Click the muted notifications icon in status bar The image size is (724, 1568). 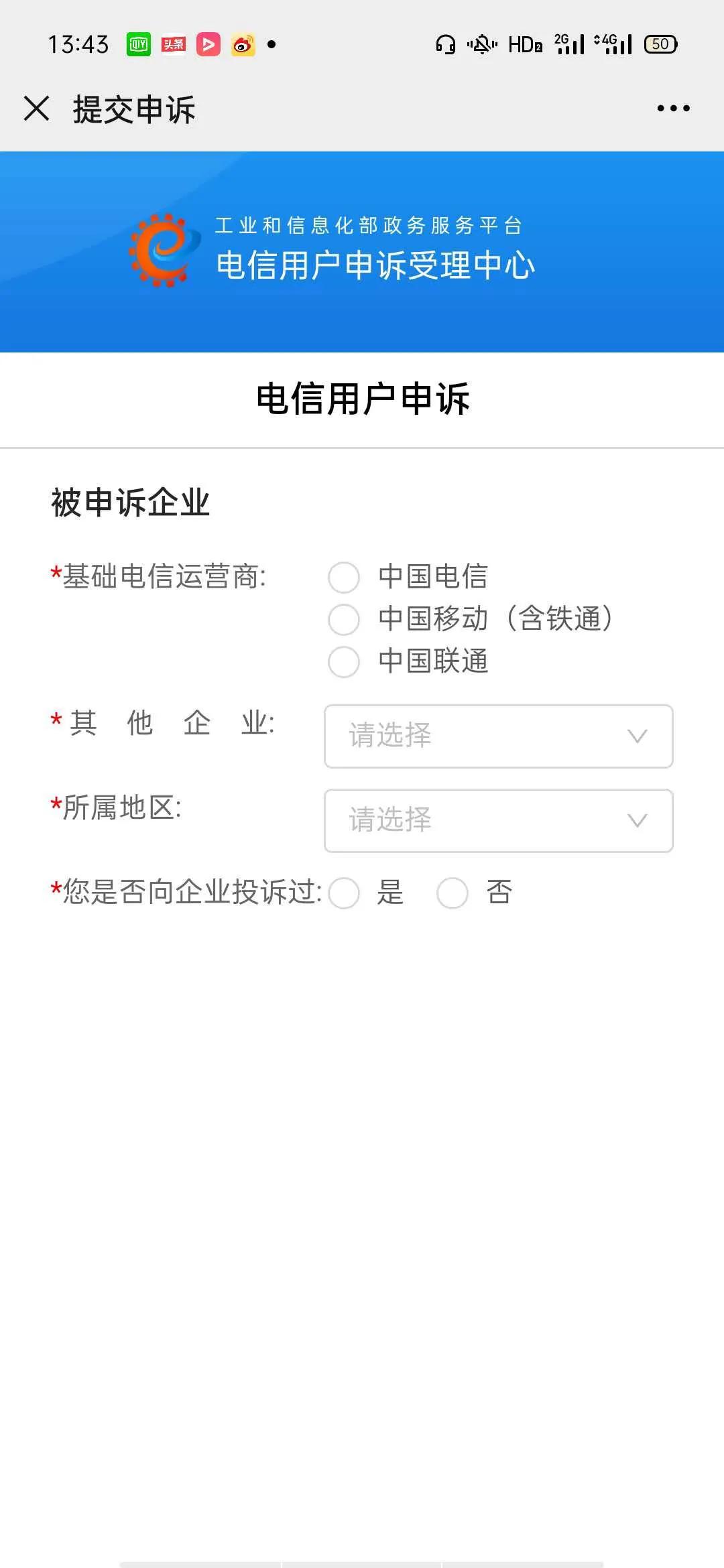pyautogui.click(x=484, y=44)
